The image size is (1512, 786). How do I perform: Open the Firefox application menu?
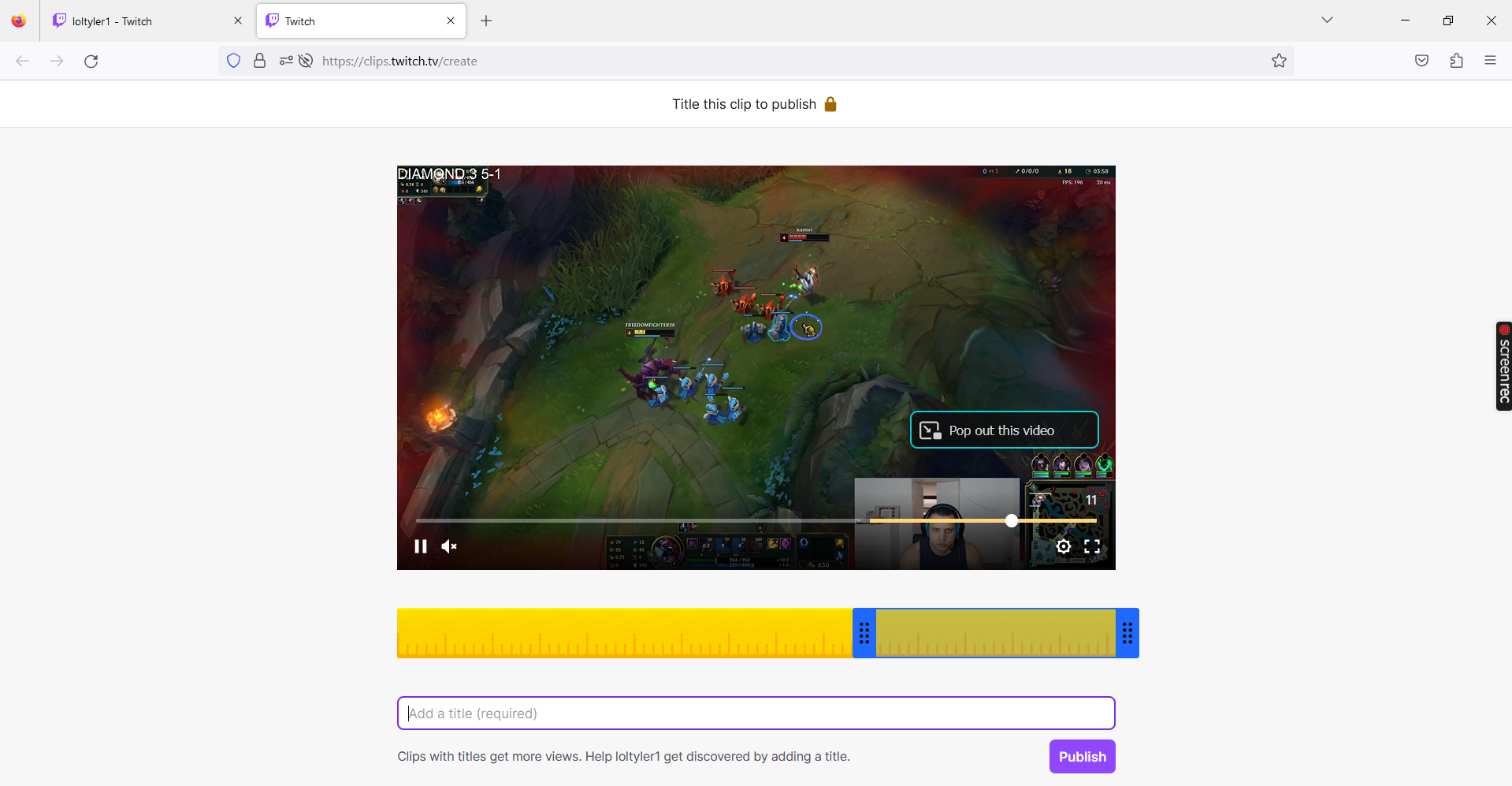tap(1490, 61)
